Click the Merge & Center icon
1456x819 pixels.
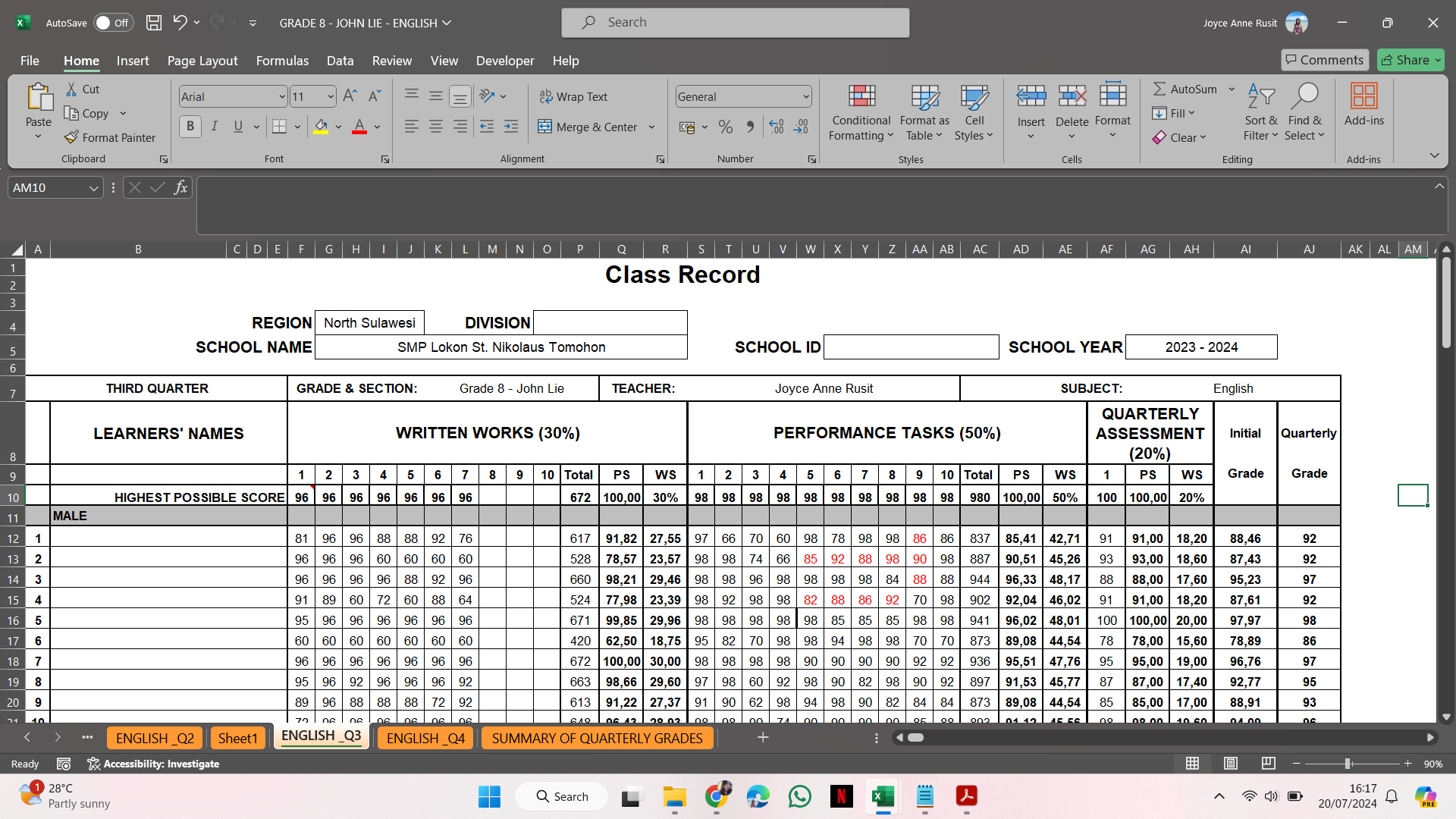coord(544,127)
